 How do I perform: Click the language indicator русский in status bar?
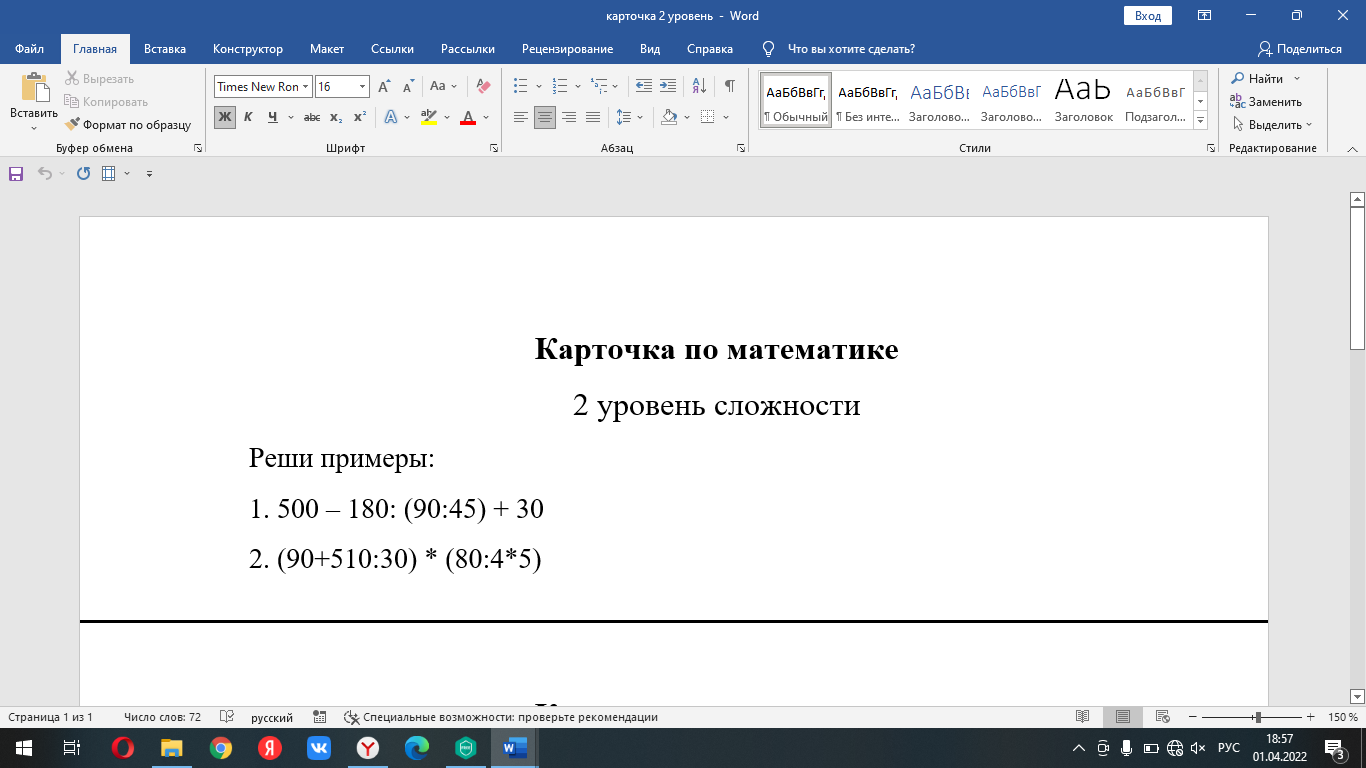coord(272,717)
